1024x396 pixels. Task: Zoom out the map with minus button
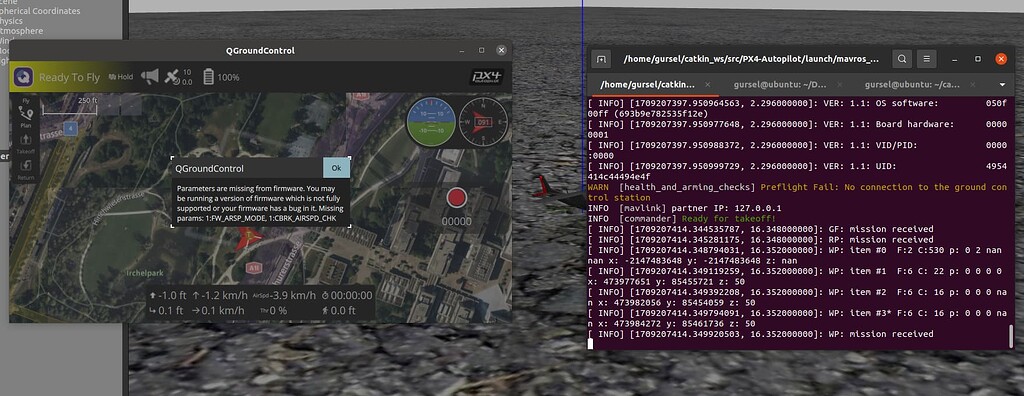(x=131, y=105)
